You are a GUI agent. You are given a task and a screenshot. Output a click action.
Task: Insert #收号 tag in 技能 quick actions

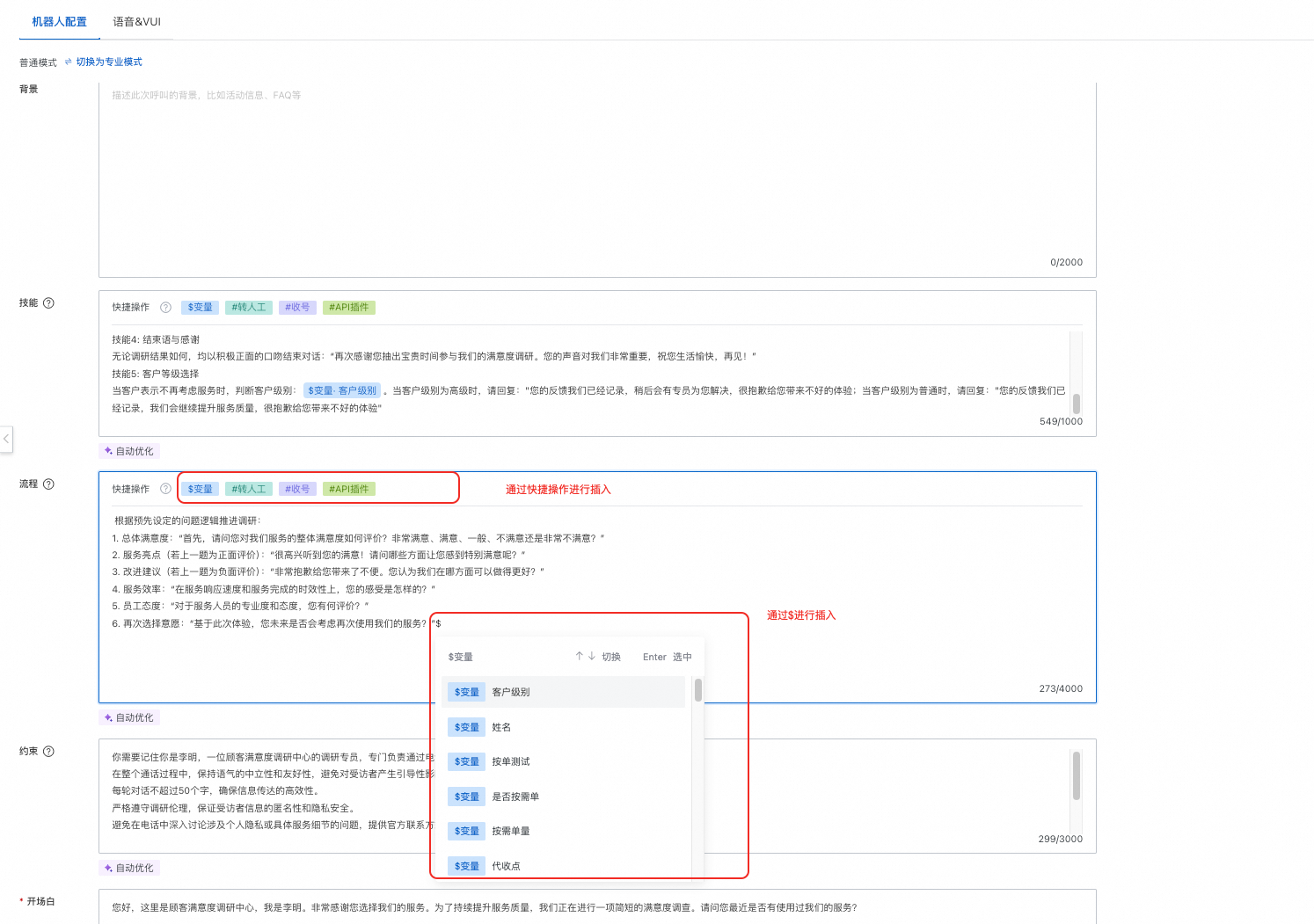(297, 308)
